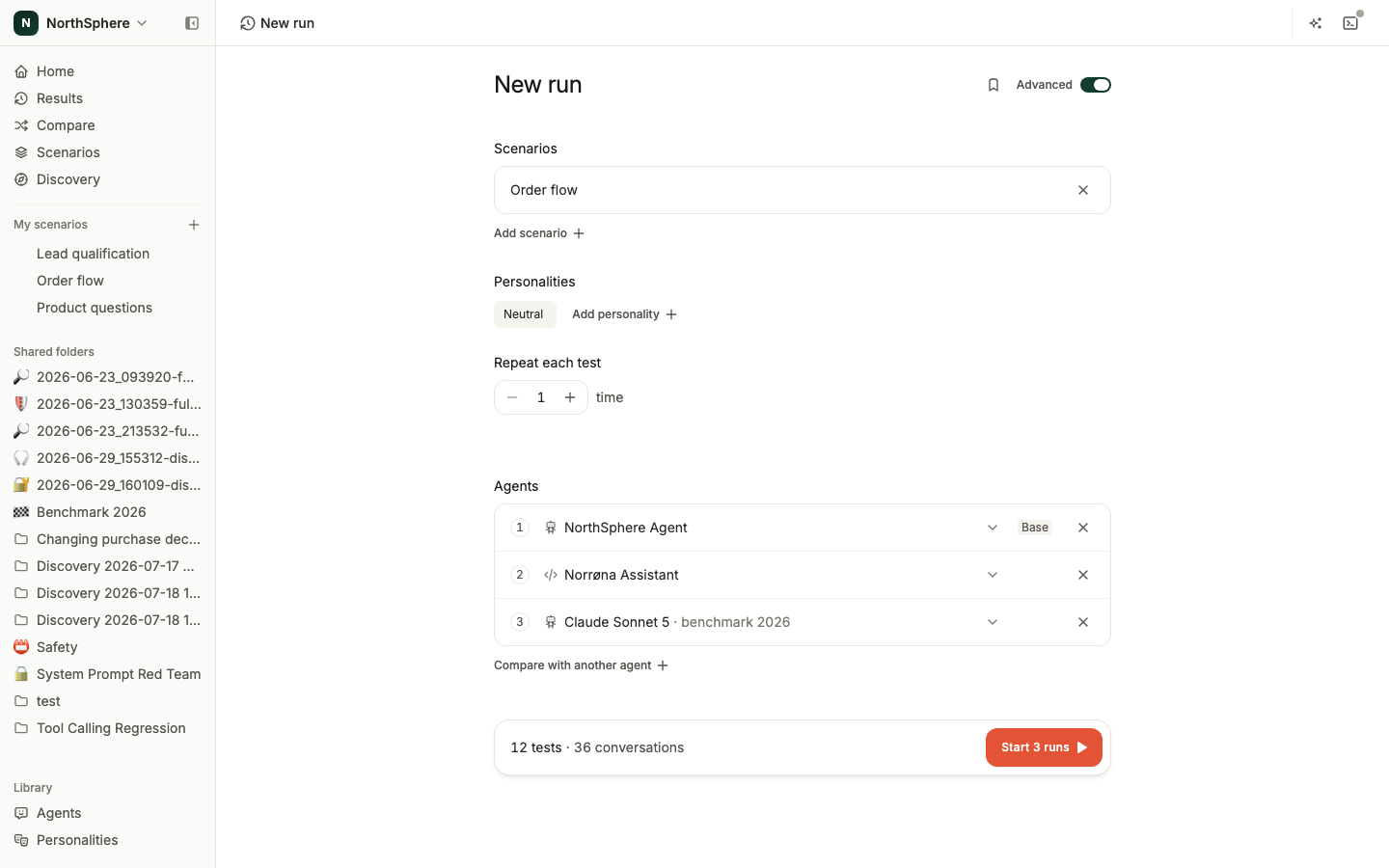Expand the Norrøna Assistant dropdown chevron
This screenshot has height=868, width=1389.
coord(993,575)
